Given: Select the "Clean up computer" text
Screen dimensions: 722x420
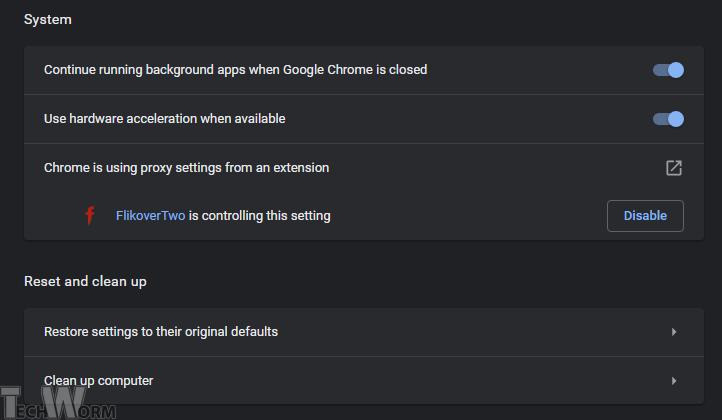Looking at the screenshot, I should coord(98,380).
